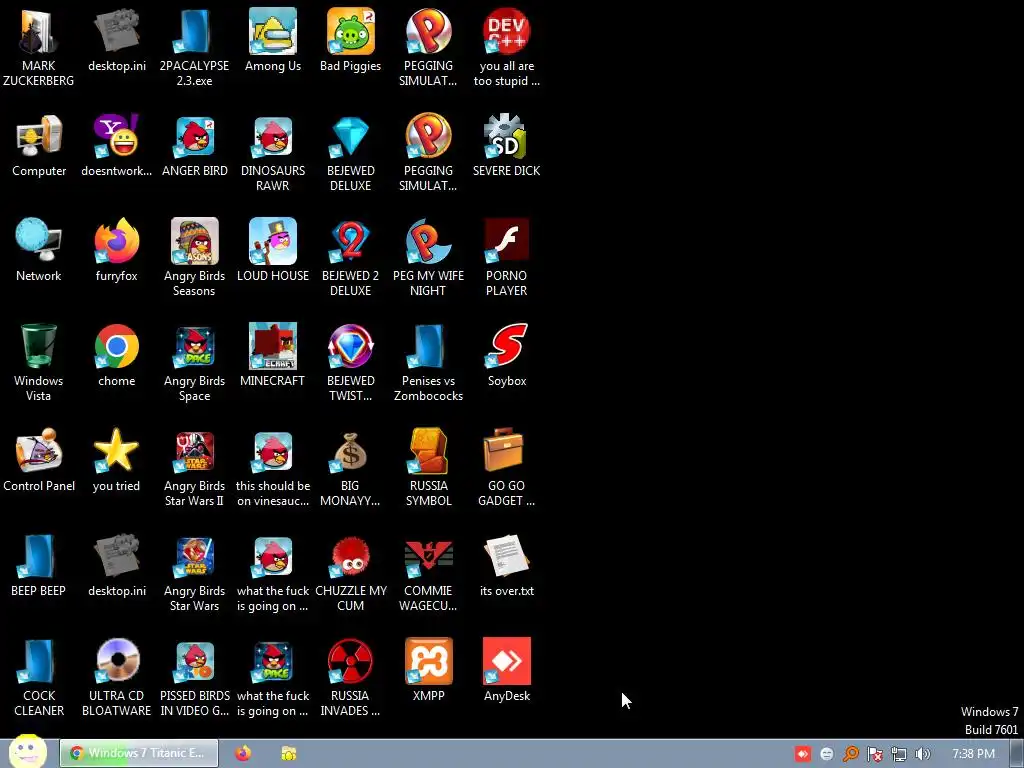Click the 7:38 PM taskbar clock
This screenshot has width=1024, height=768.
point(974,754)
